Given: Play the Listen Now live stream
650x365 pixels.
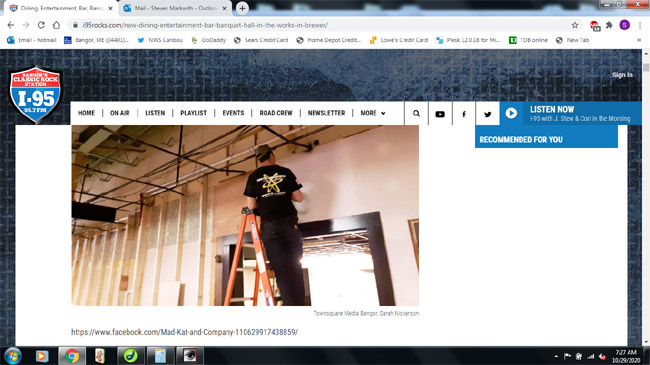Looking at the screenshot, I should (x=511, y=113).
